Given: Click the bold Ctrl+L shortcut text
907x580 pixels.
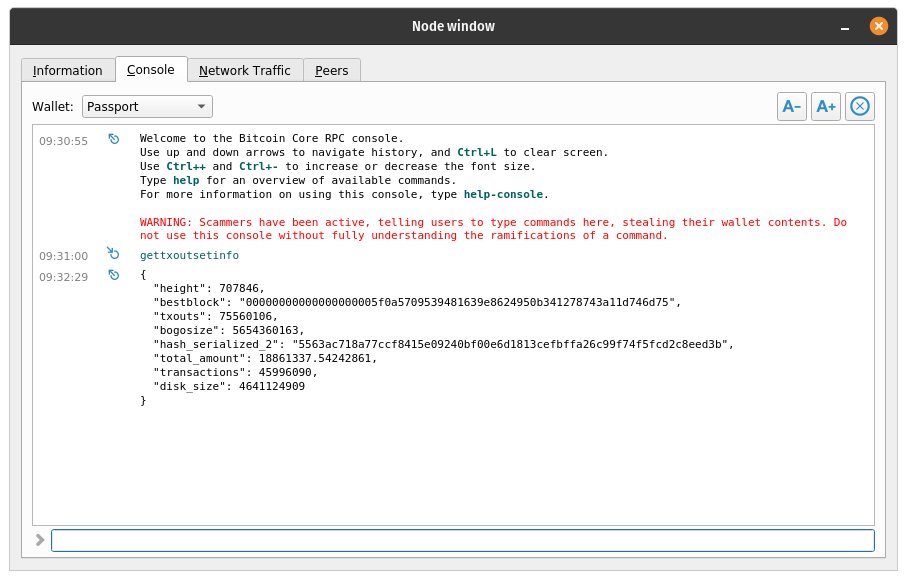Looking at the screenshot, I should tap(477, 152).
